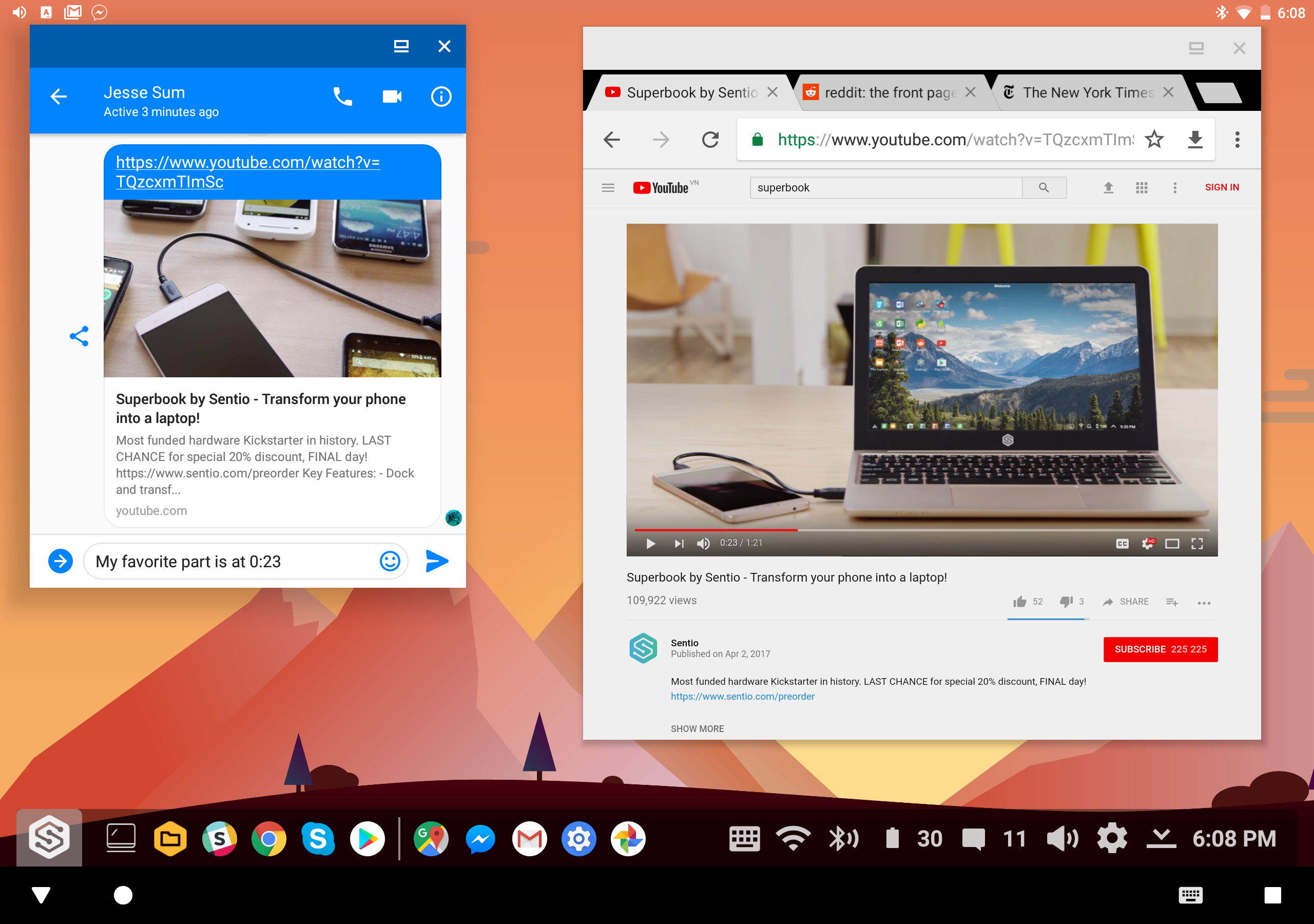Image resolution: width=1314 pixels, height=924 pixels.
Task: Open the emoji picker in message field
Action: [390, 561]
